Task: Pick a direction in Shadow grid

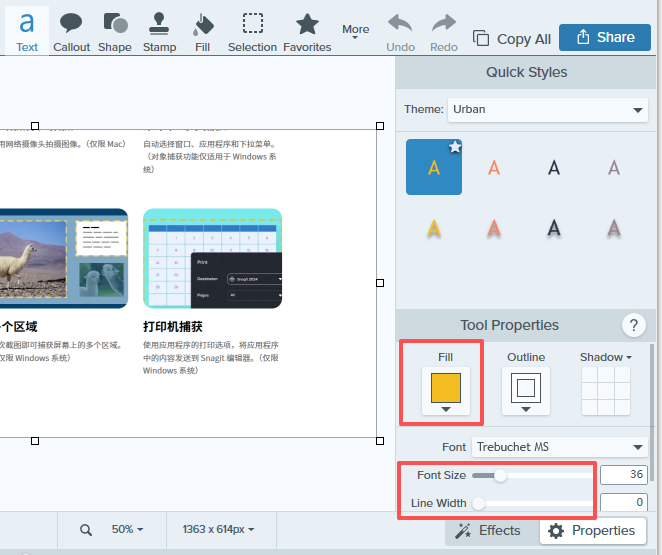Action: click(606, 391)
